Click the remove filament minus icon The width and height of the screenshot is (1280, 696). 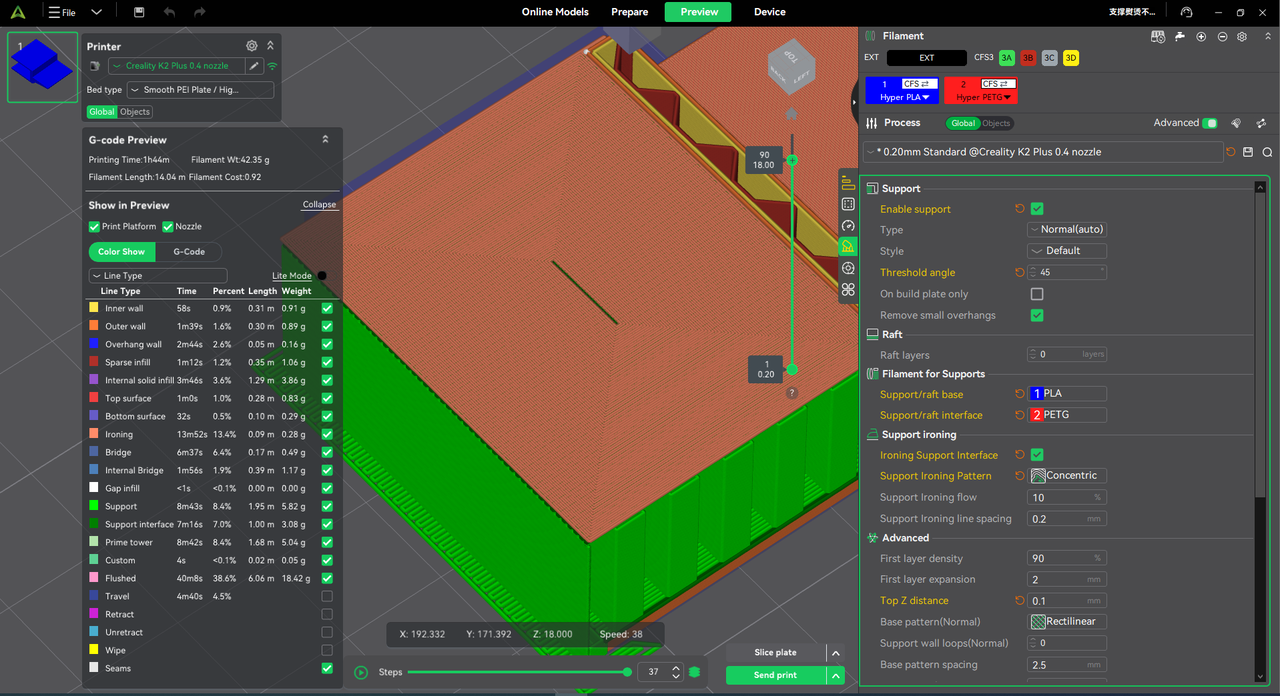[x=1222, y=36]
